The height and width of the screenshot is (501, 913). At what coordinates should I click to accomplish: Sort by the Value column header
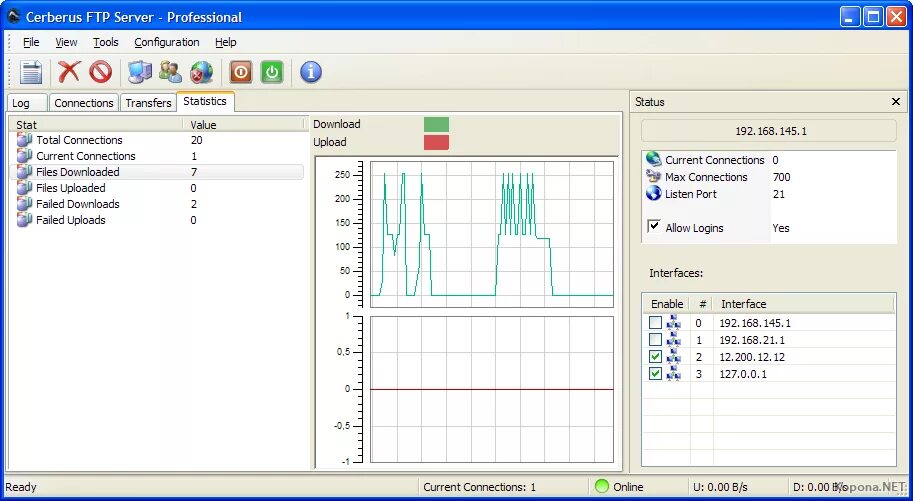coord(244,124)
